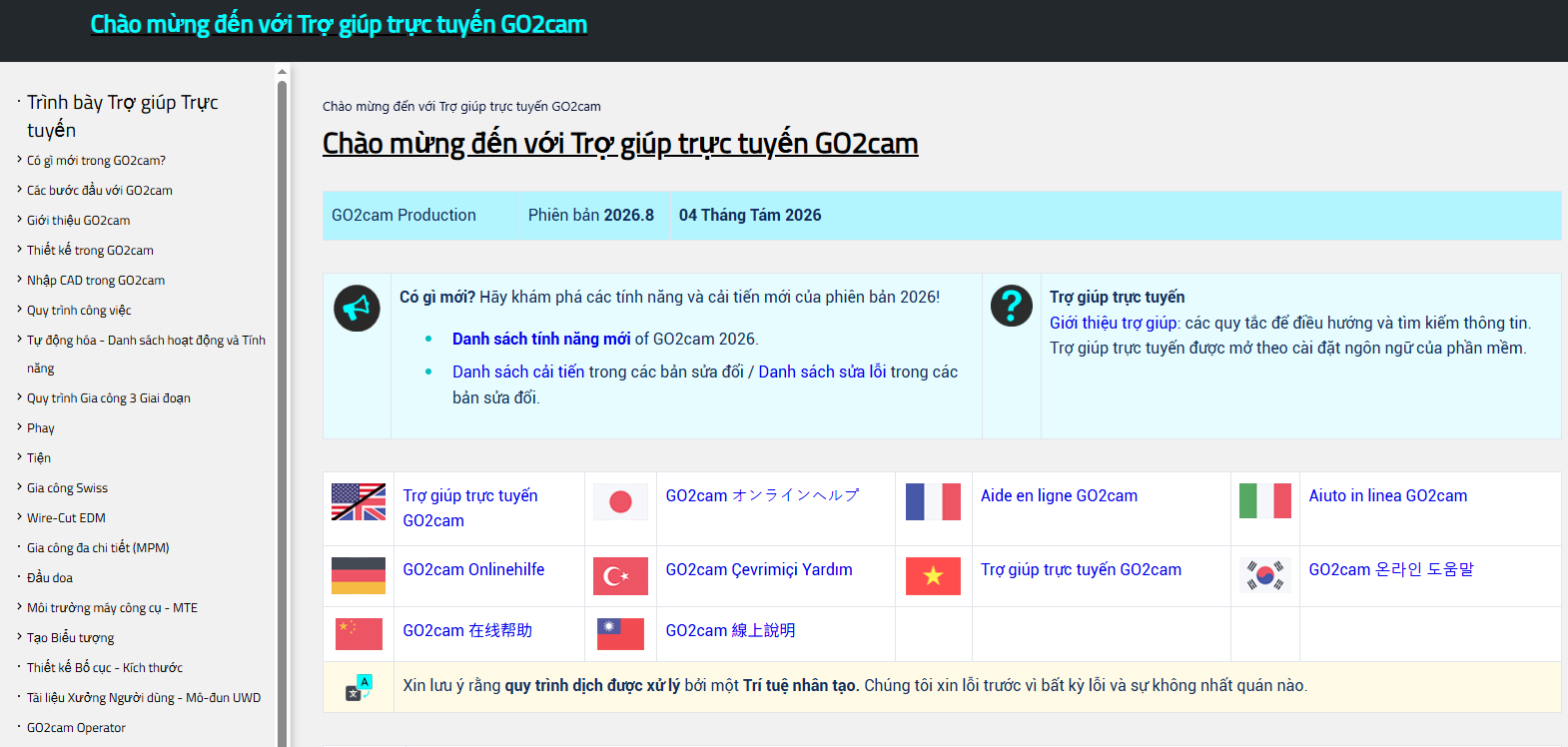1568x747 pixels.
Task: Click the AI translation notice icon
Action: (359, 687)
